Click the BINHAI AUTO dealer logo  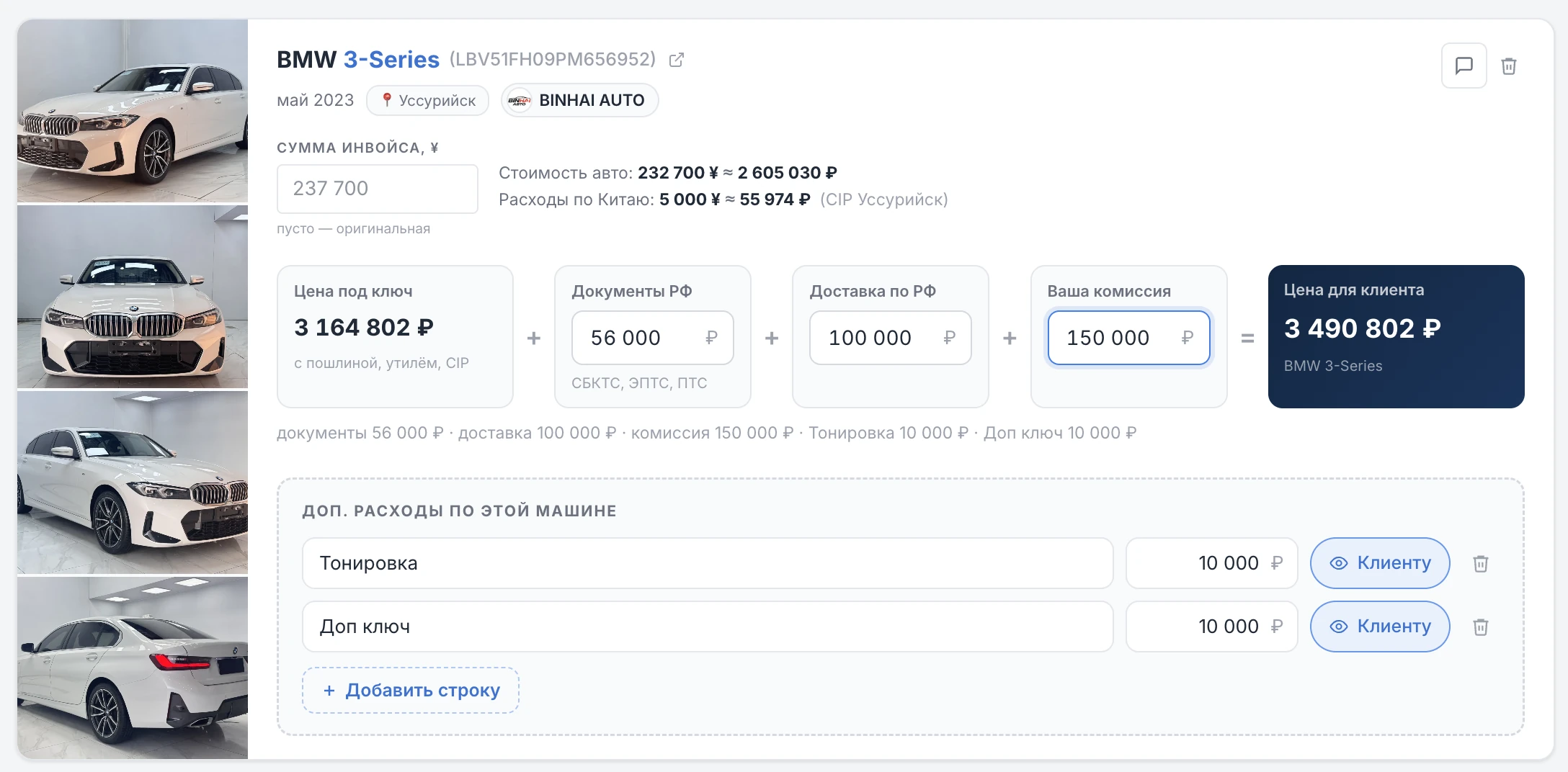coord(520,100)
